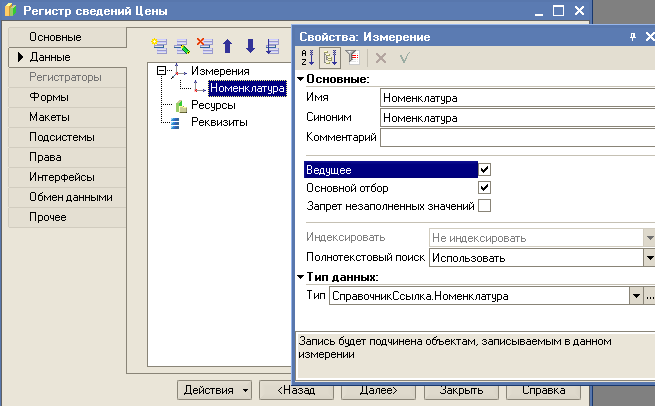Viewport: 655px width, 406px height.
Task: Open the Полнотекстовый поиск dropdown
Action: [649, 258]
